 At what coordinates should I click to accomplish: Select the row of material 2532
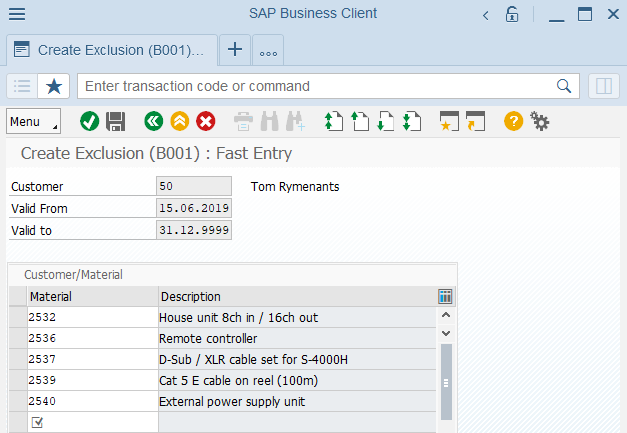coord(18,317)
